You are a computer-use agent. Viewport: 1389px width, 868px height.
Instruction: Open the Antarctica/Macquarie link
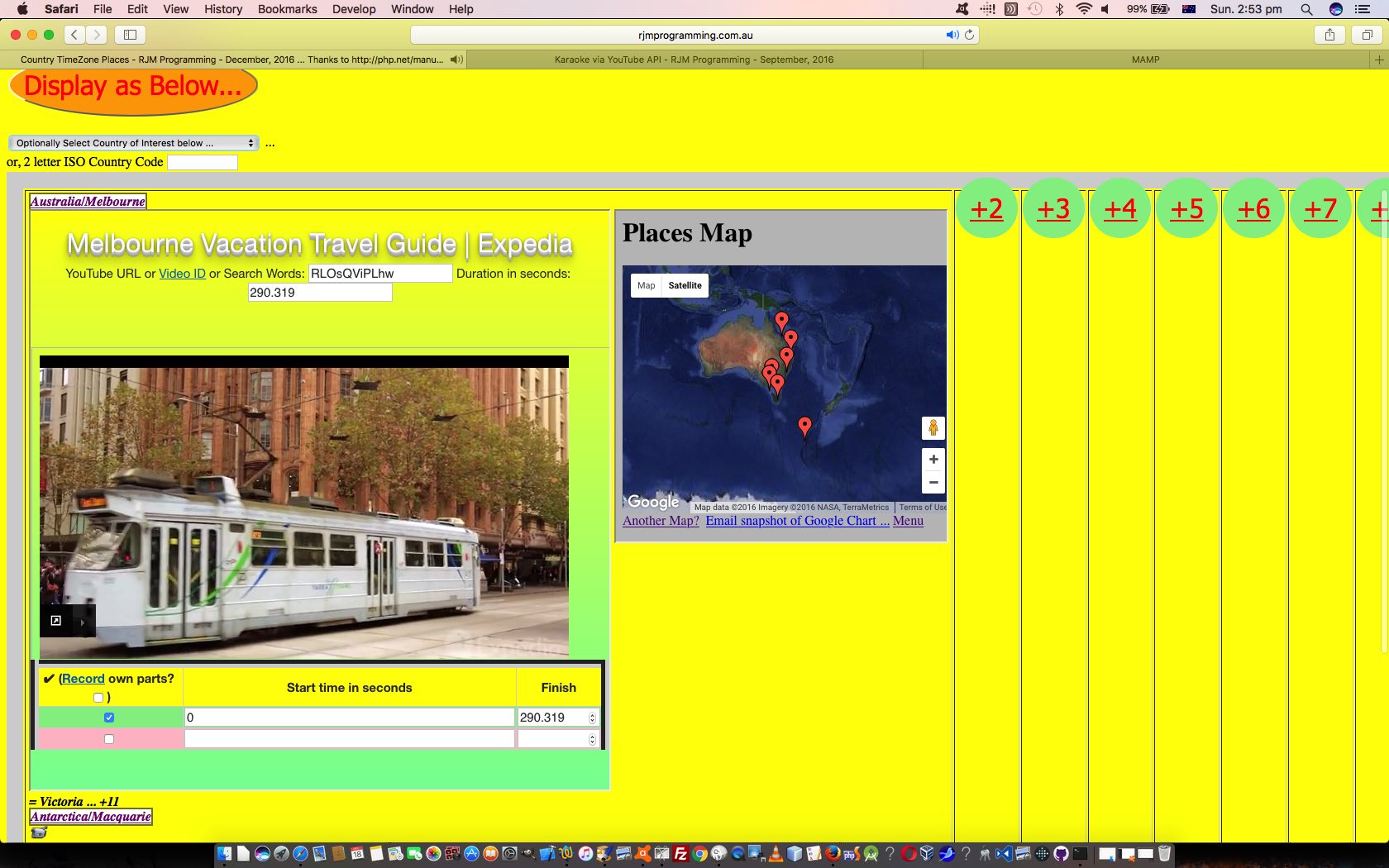(91, 817)
